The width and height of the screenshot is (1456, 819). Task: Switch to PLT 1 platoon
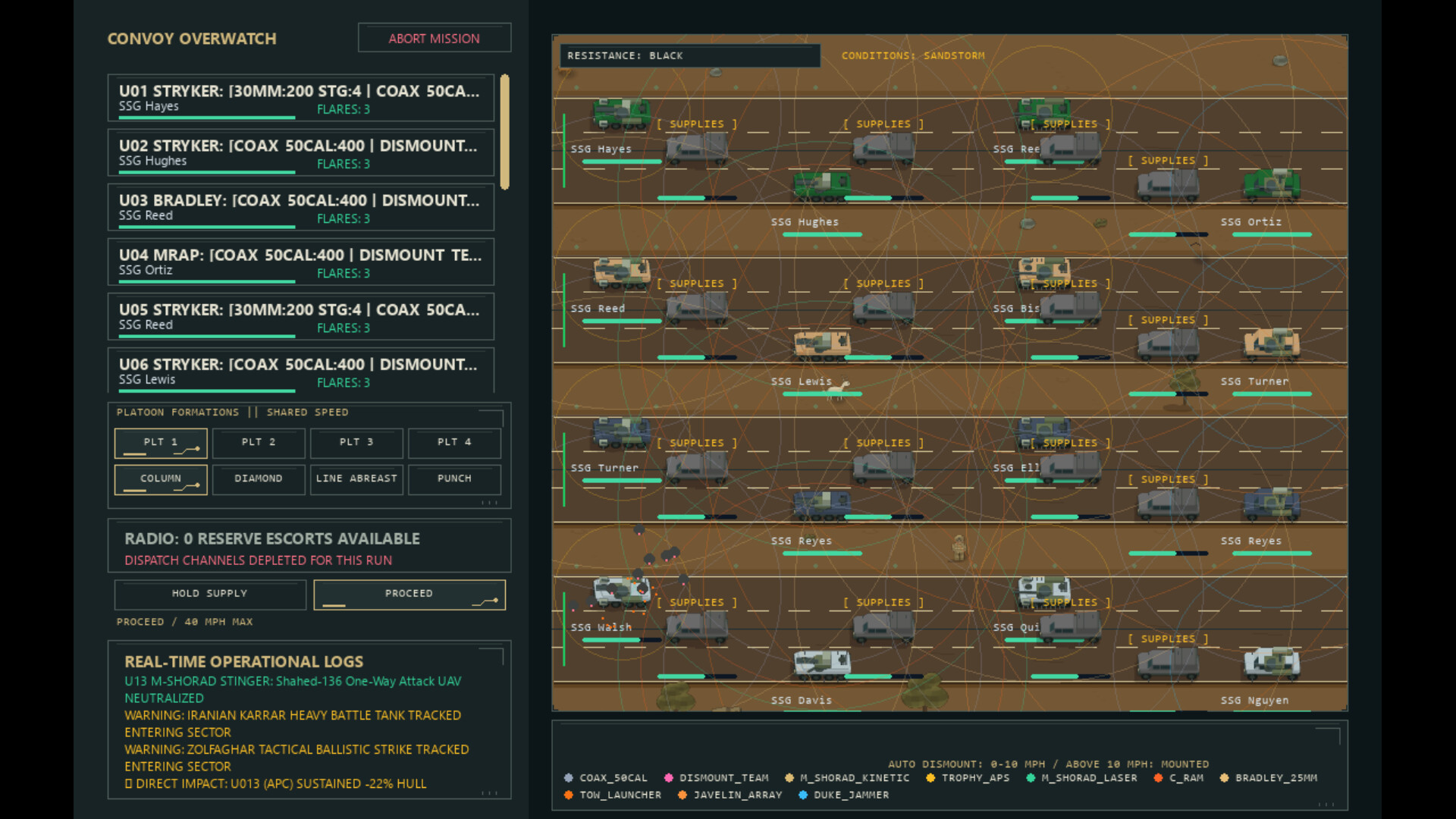161,443
